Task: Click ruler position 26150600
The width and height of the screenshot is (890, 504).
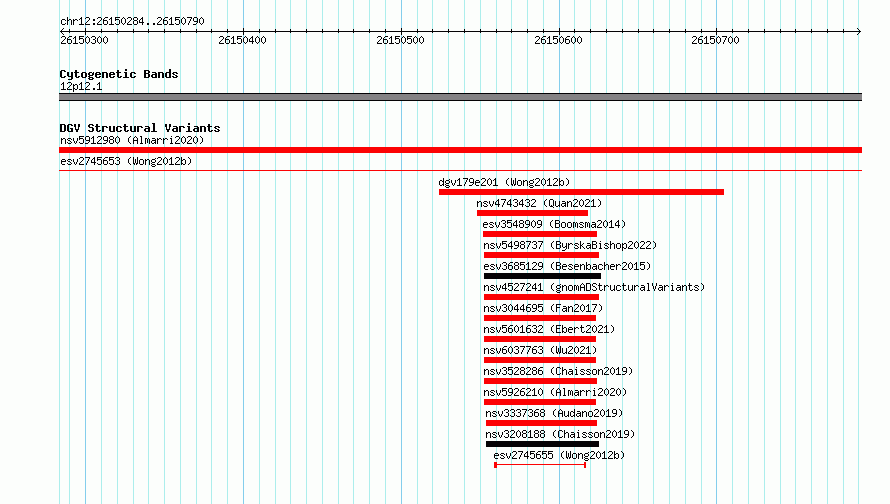Action: pyautogui.click(x=558, y=40)
